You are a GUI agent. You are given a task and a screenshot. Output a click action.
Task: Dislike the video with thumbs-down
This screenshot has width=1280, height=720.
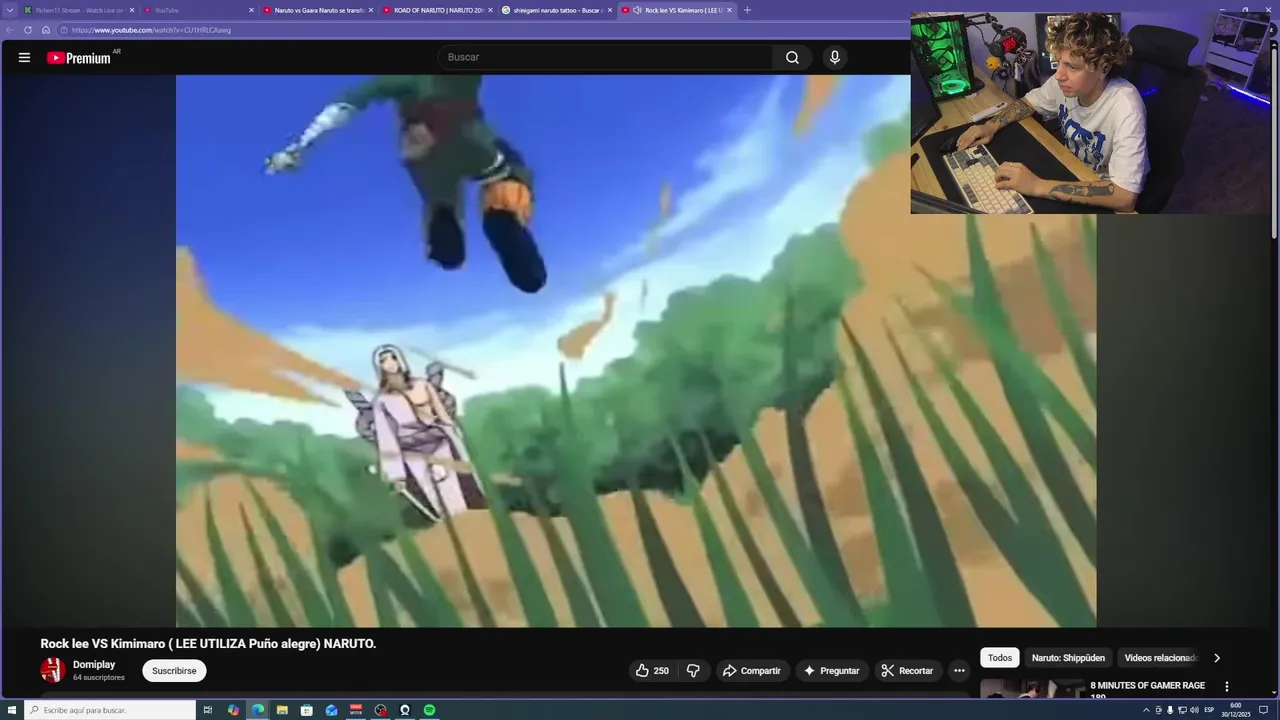[x=693, y=671]
